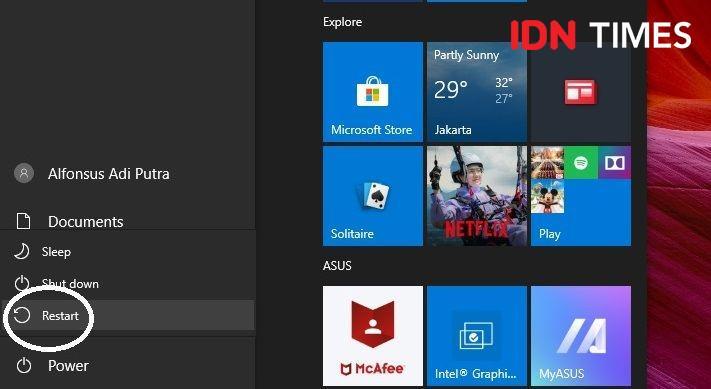
Task: Select Restart from the power menu
Action: (x=128, y=315)
